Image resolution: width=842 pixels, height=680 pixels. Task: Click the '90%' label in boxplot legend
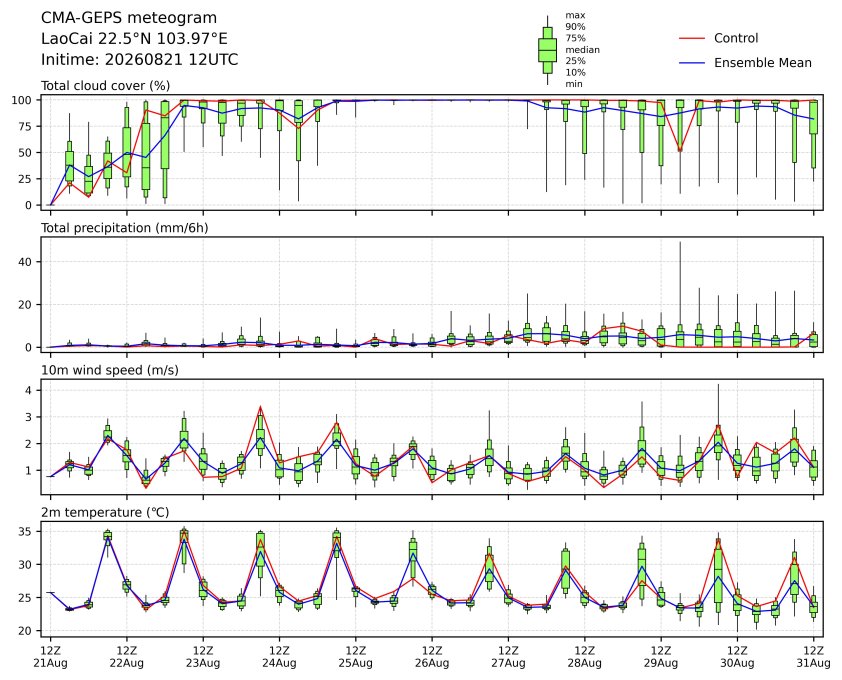(575, 26)
